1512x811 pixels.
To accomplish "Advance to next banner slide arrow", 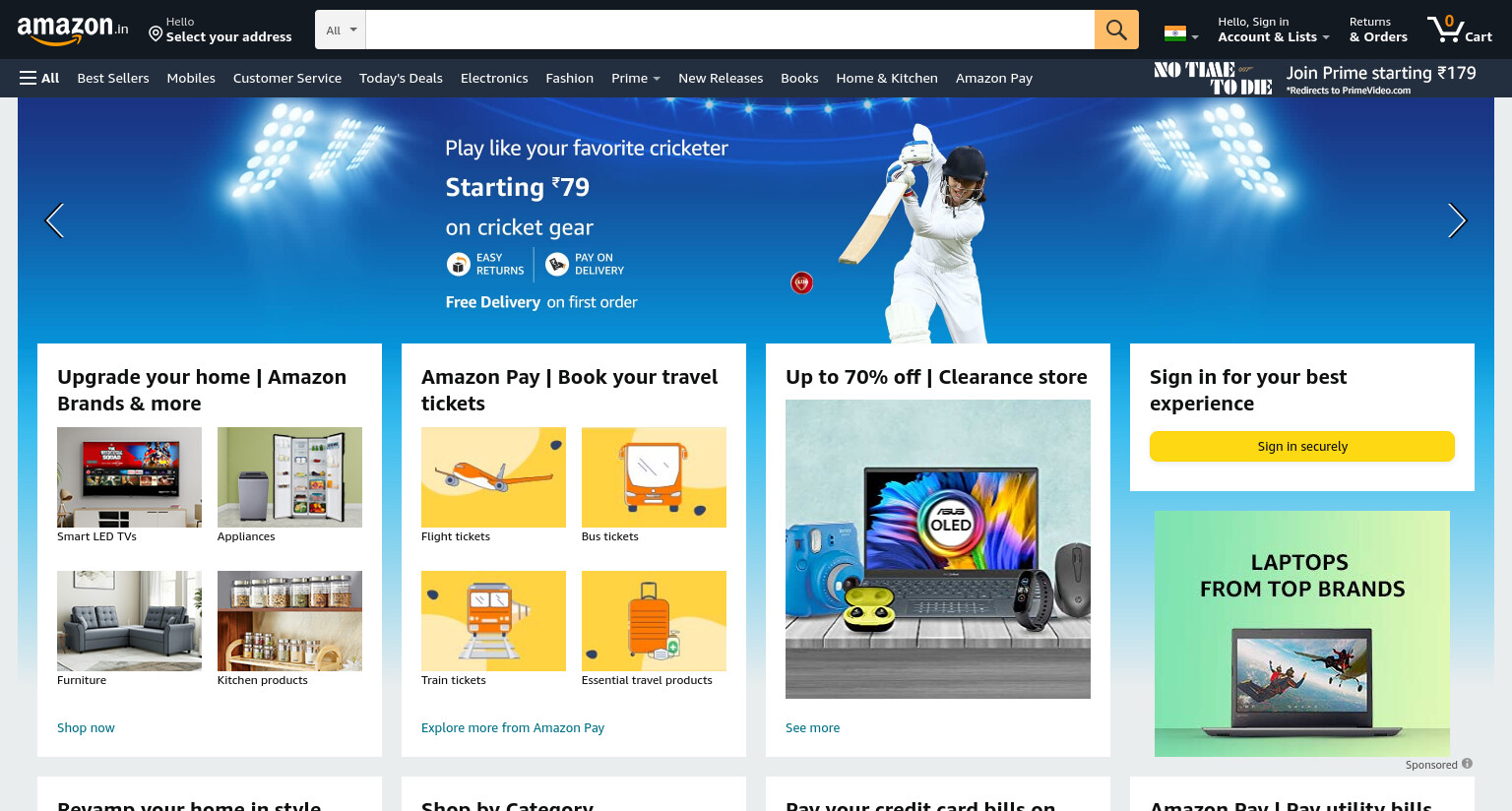I will [x=1457, y=220].
